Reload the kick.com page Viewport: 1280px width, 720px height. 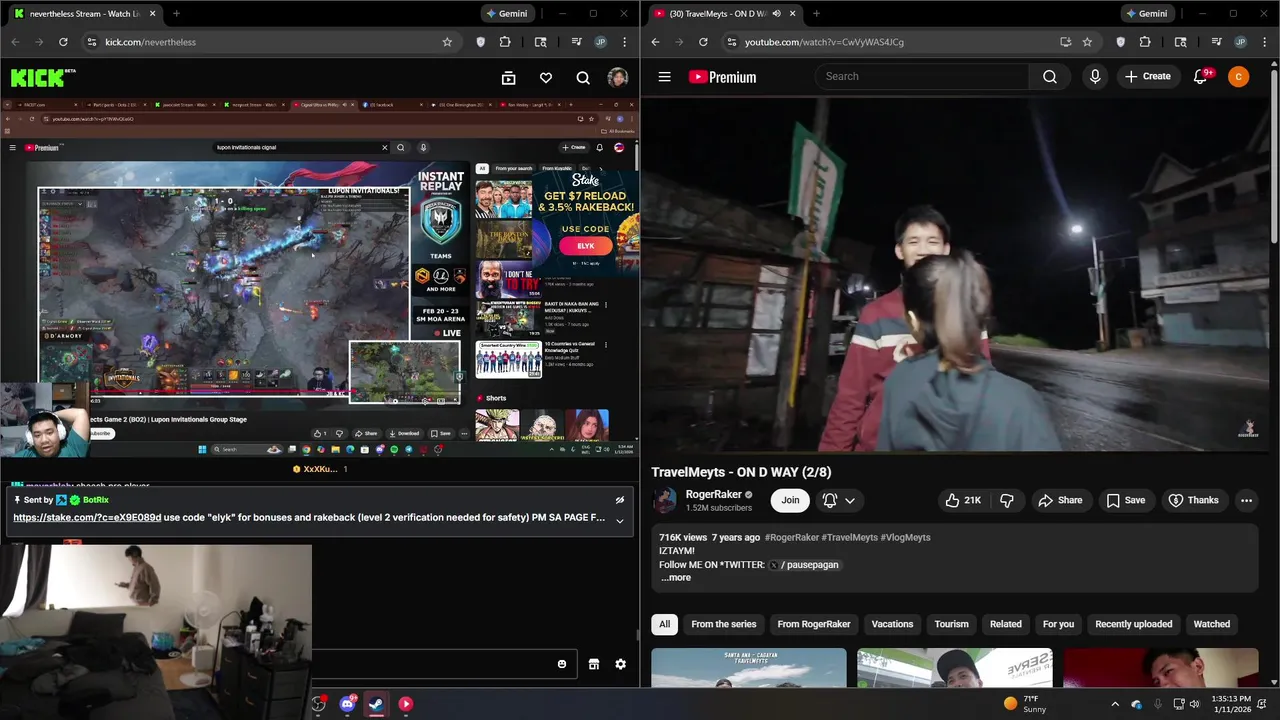click(63, 42)
